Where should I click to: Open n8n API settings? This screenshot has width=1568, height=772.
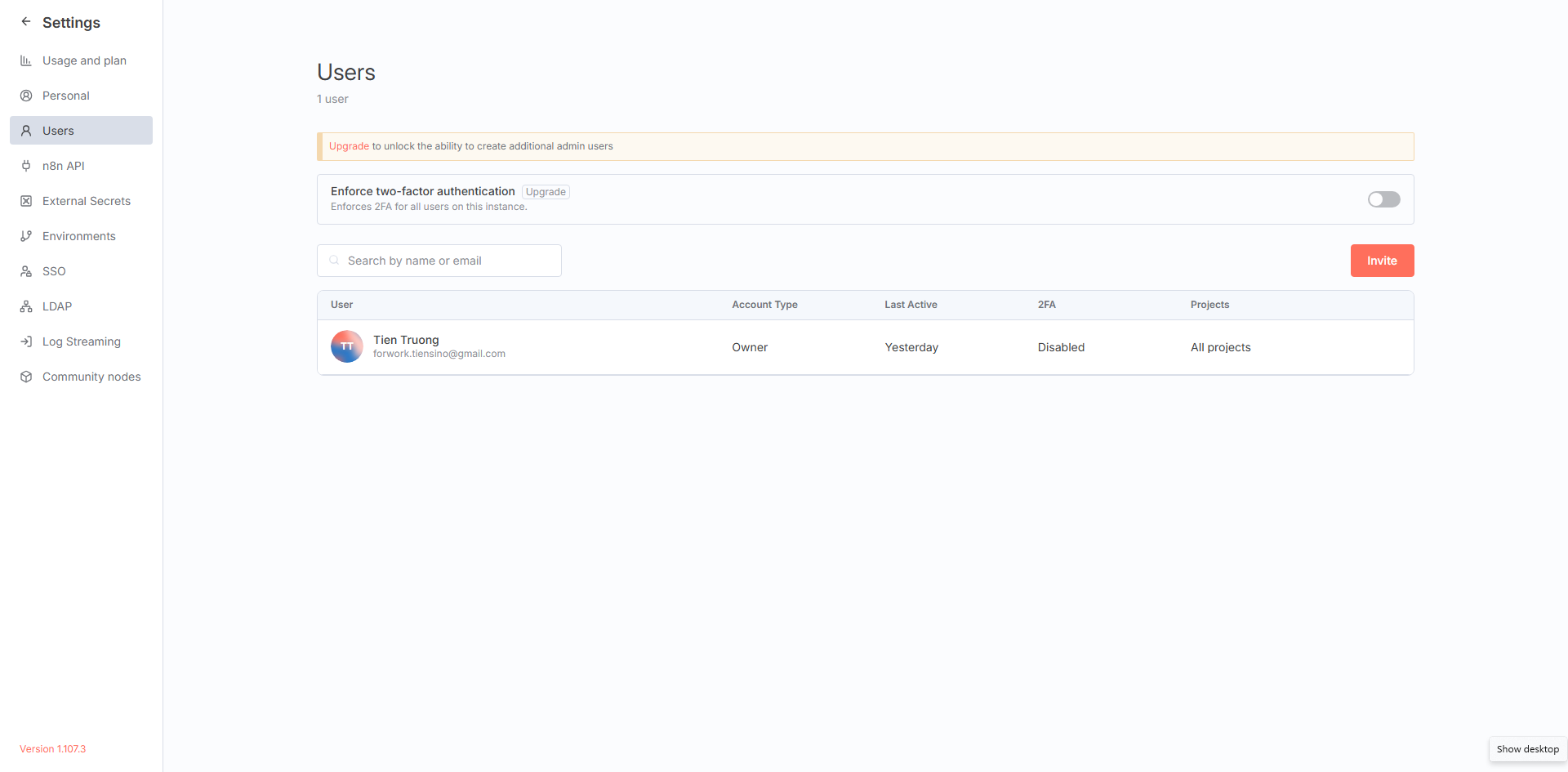(81, 166)
